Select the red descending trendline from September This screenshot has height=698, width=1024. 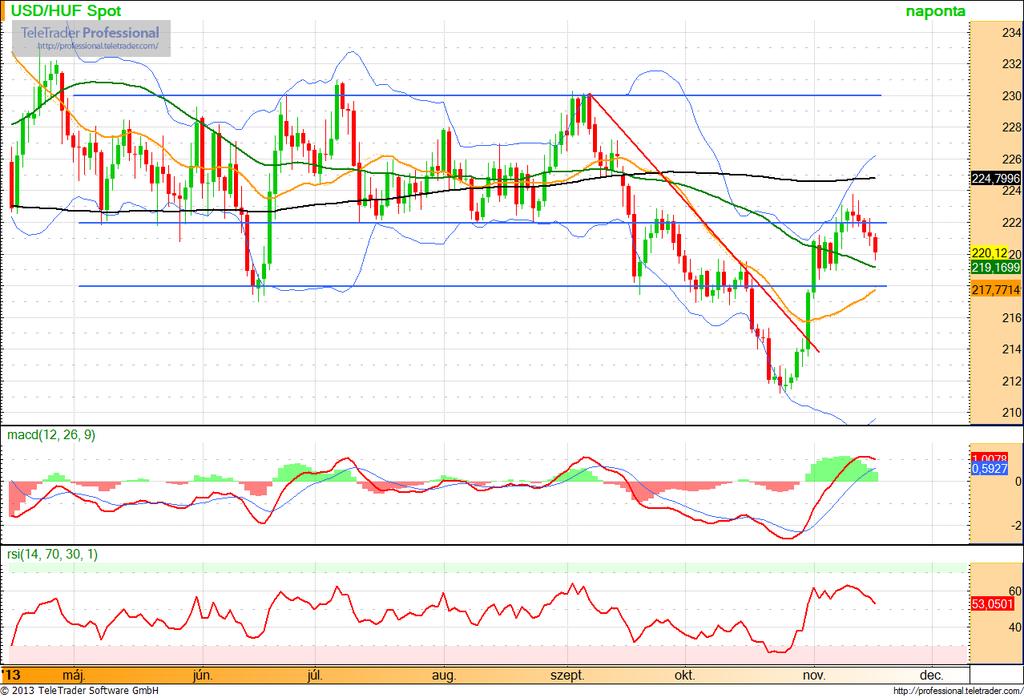point(704,223)
